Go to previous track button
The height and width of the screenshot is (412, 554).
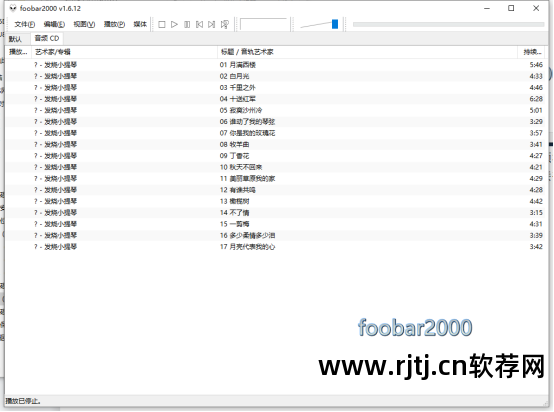[x=199, y=24]
